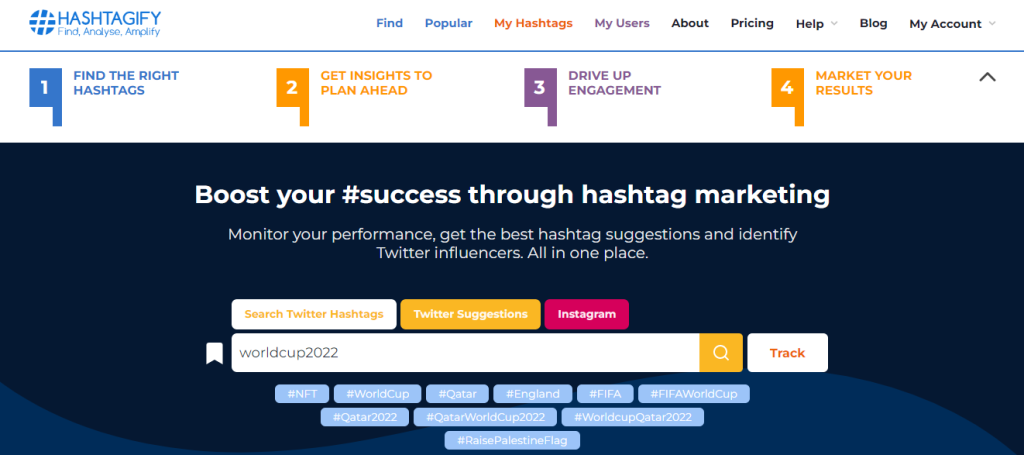Viewport: 1024px width, 455px height.
Task: Click the orange step 2 number badge
Action: coord(293,88)
